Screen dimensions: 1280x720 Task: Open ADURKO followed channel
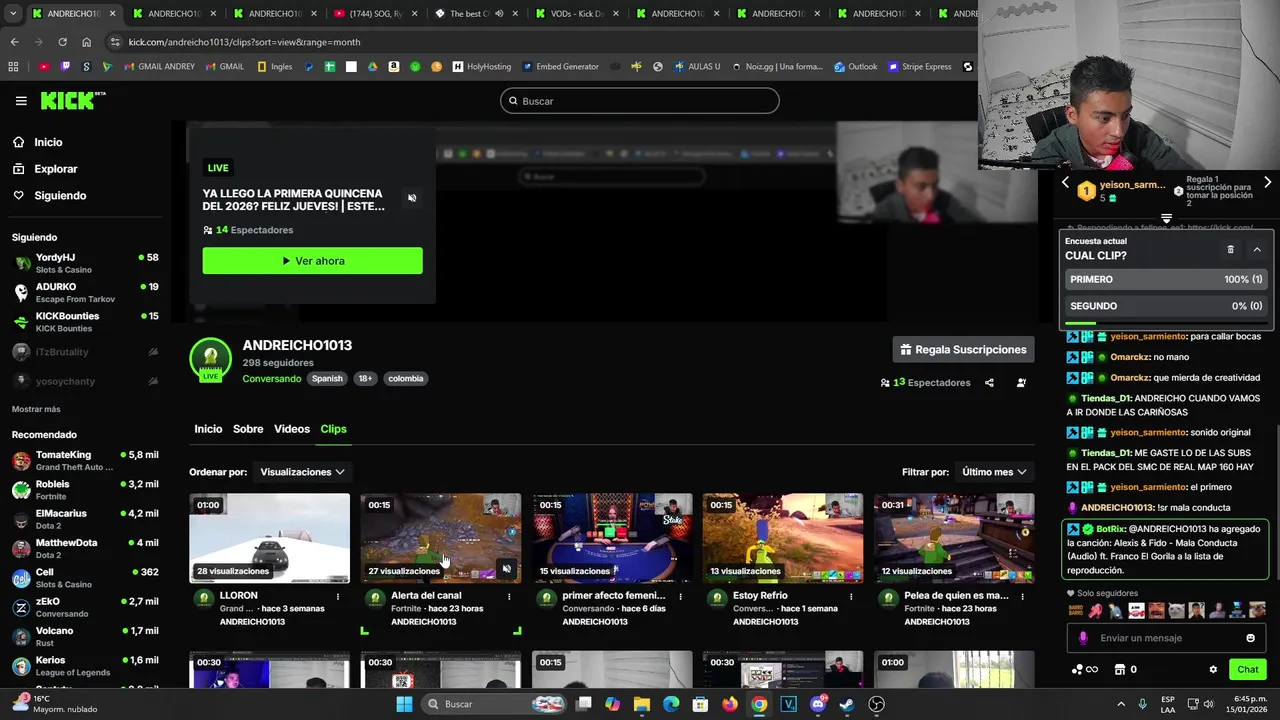(85, 292)
